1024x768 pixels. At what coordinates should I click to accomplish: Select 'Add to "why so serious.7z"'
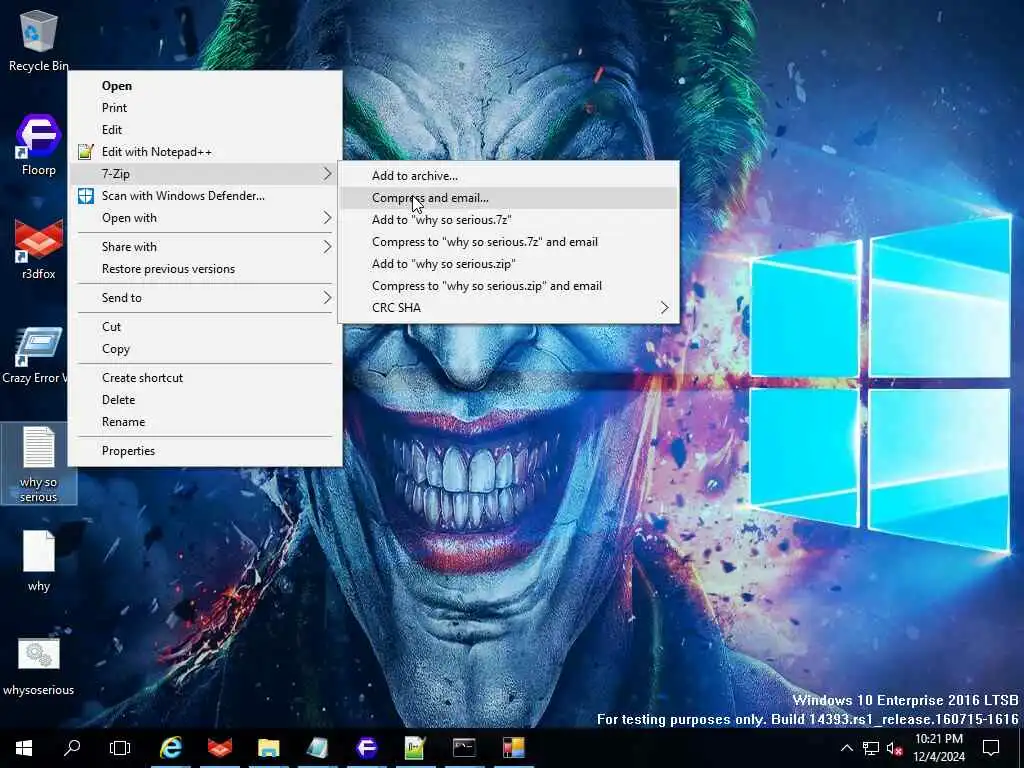[x=509, y=220]
